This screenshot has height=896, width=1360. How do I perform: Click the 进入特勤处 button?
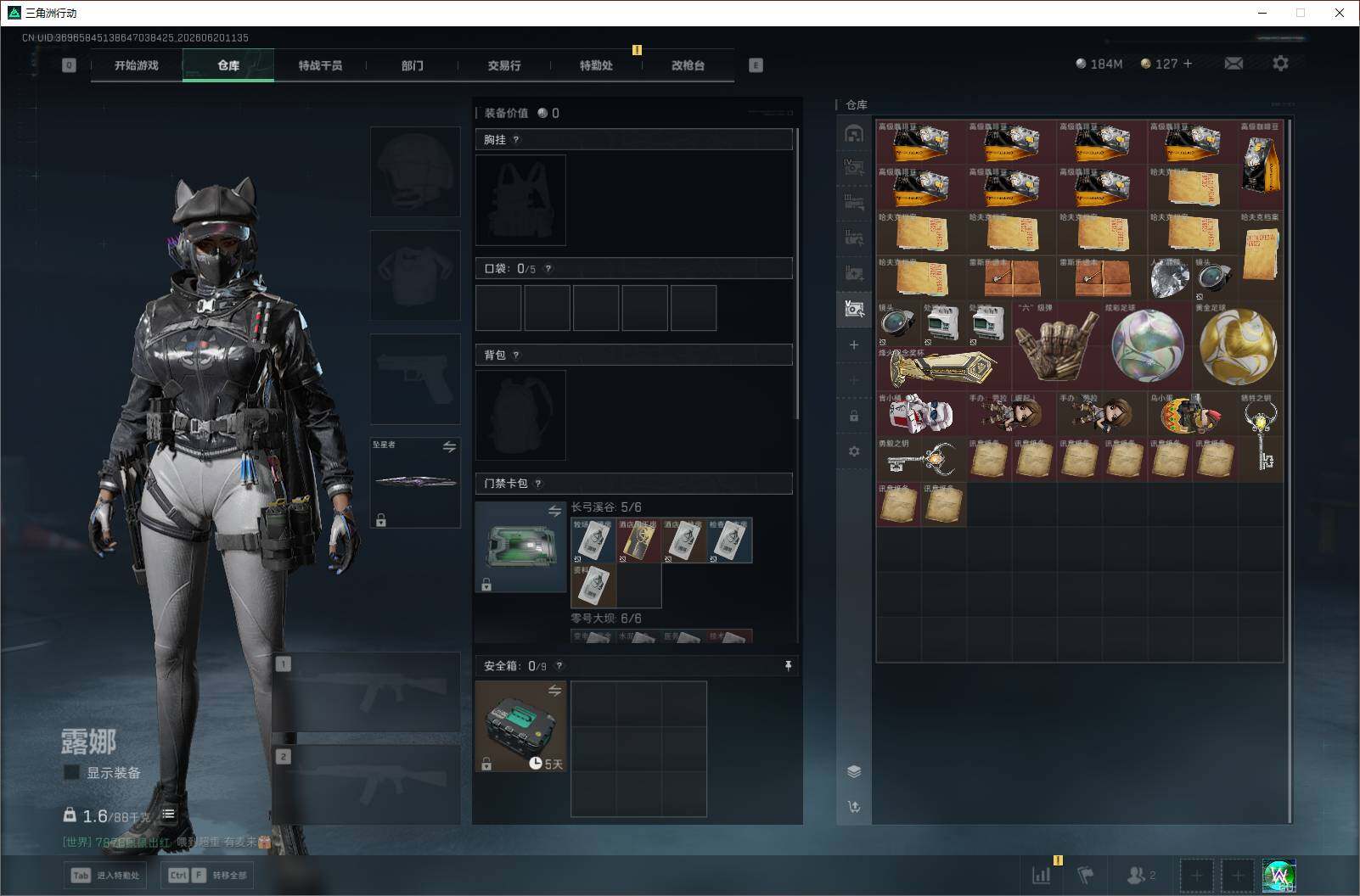[104, 875]
